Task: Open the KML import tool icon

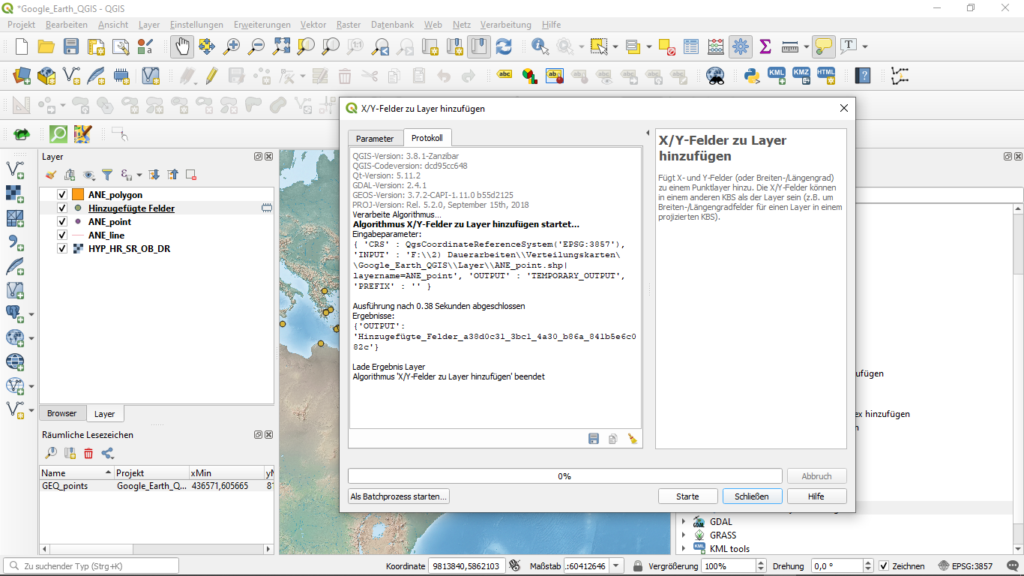Action: 776,75
